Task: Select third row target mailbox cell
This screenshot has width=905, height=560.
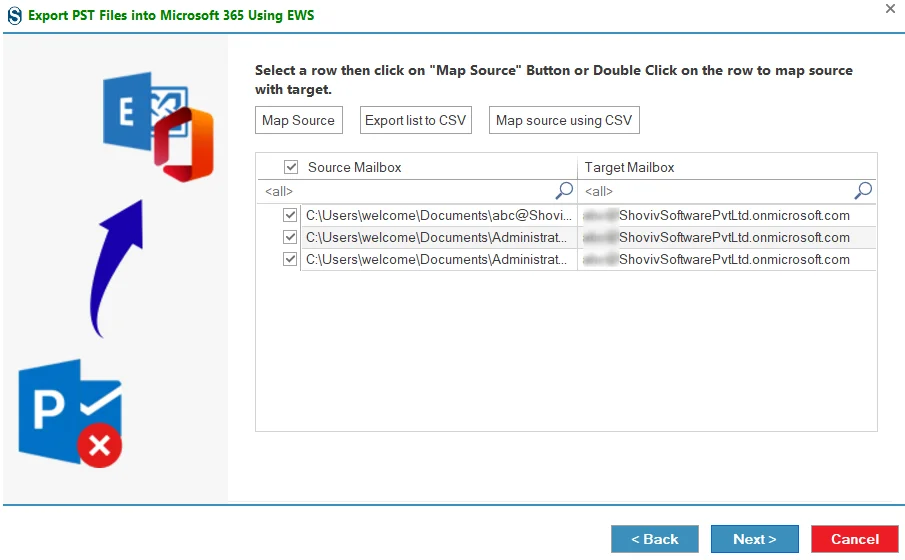Action: pos(727,259)
